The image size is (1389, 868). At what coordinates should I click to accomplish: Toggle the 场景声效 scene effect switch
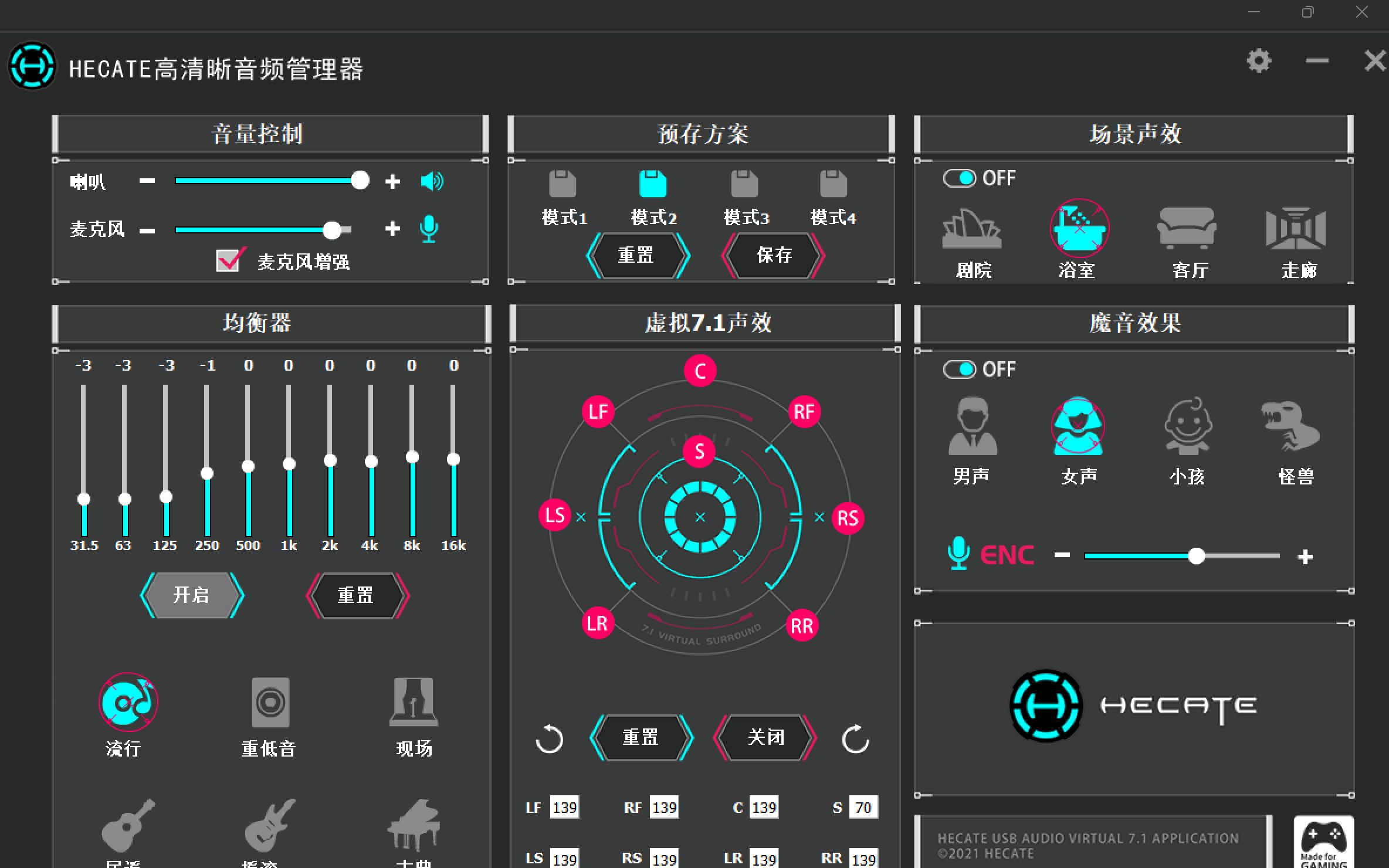point(960,178)
